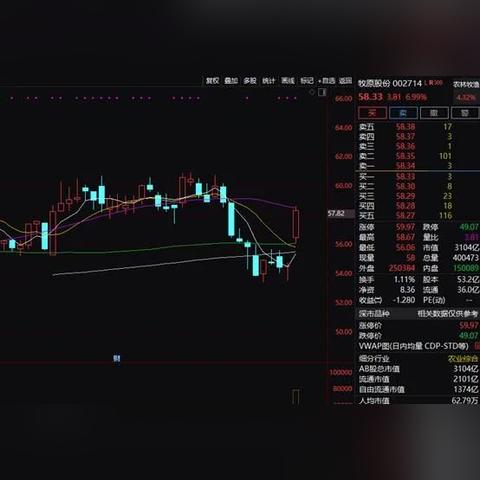Click the fourth trade button after 卖
The height and width of the screenshot is (480, 480).
(465, 113)
